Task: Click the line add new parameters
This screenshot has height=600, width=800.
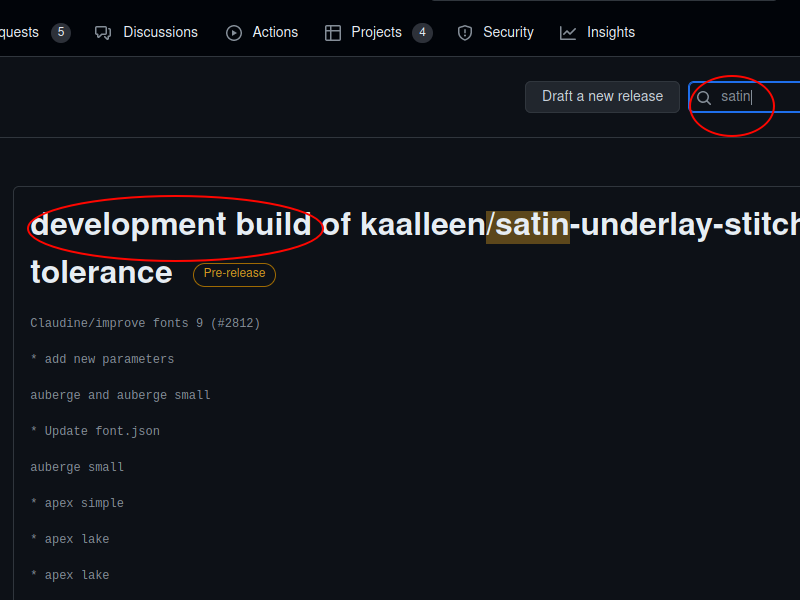Action: pyautogui.click(x=102, y=359)
